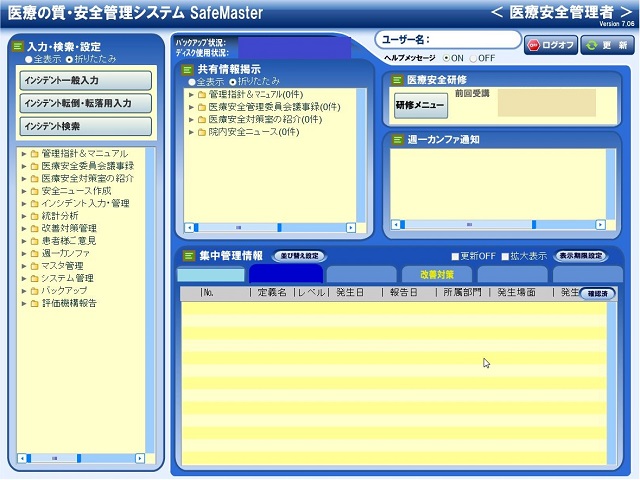Click the folder icon for バックアップ

(x=35, y=291)
